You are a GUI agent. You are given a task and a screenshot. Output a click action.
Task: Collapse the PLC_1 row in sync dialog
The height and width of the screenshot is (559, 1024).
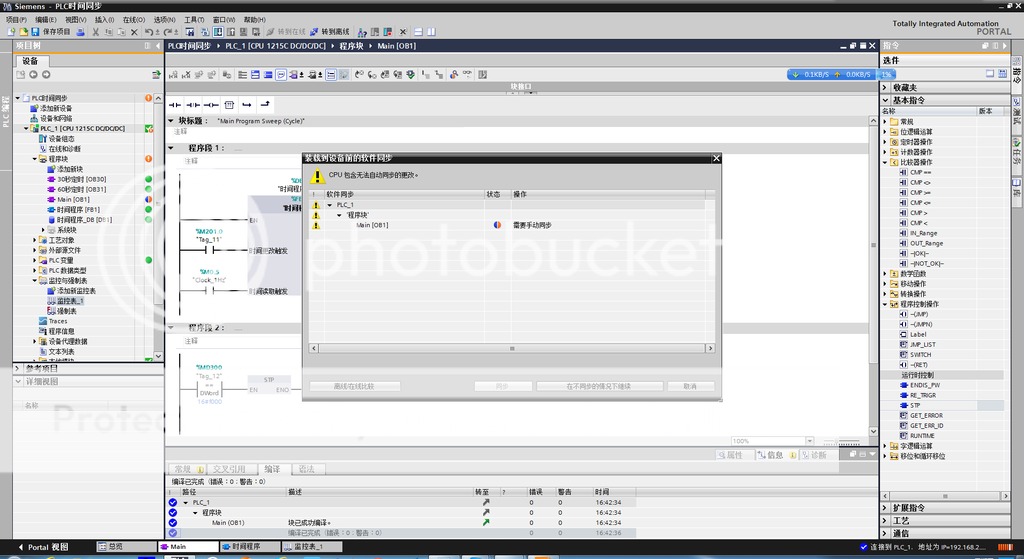330,205
